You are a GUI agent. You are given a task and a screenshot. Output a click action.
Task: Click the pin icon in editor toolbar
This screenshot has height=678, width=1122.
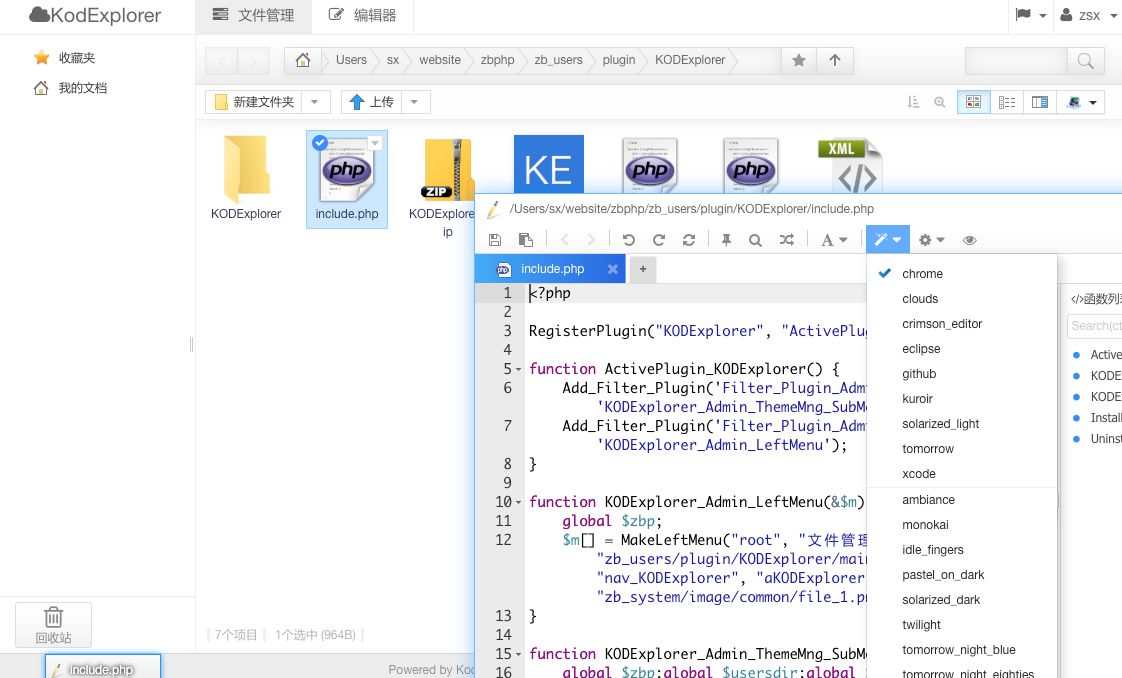(x=726, y=240)
